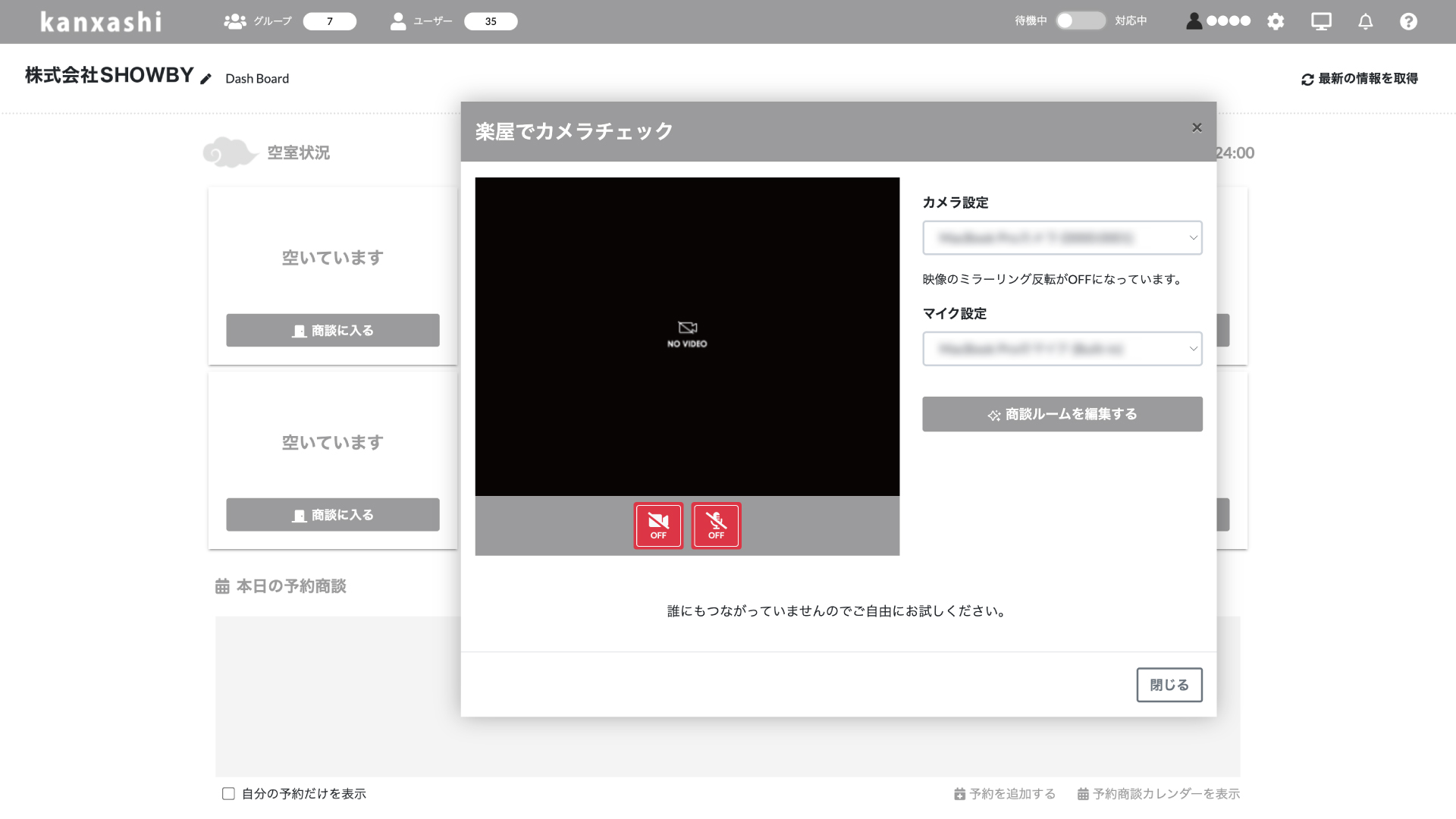The width and height of the screenshot is (1456, 819).
Task: Toggle the microphone OFF button
Action: click(x=716, y=526)
